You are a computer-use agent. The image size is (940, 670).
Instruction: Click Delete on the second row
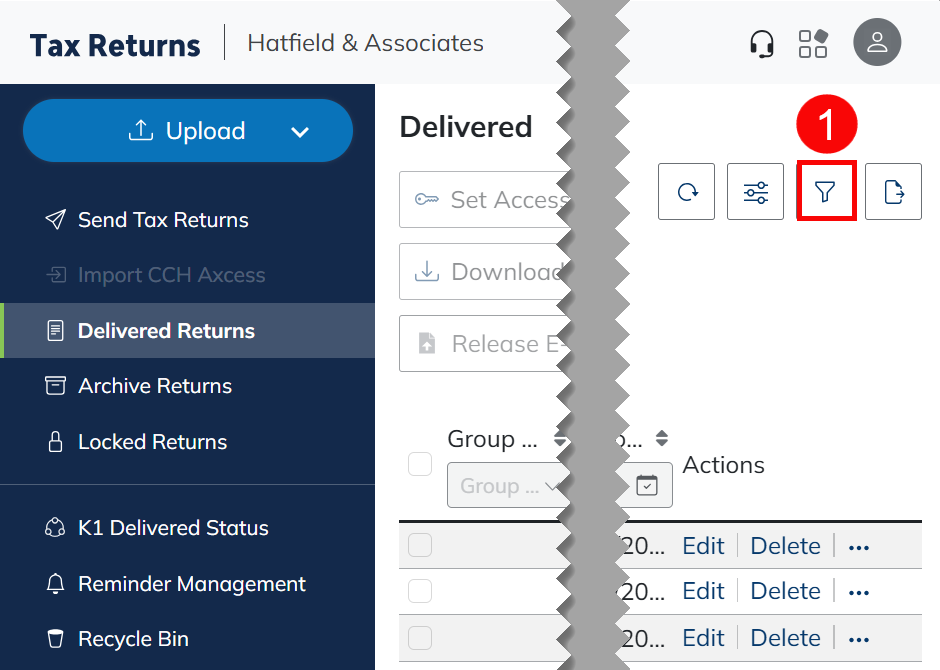point(785,591)
